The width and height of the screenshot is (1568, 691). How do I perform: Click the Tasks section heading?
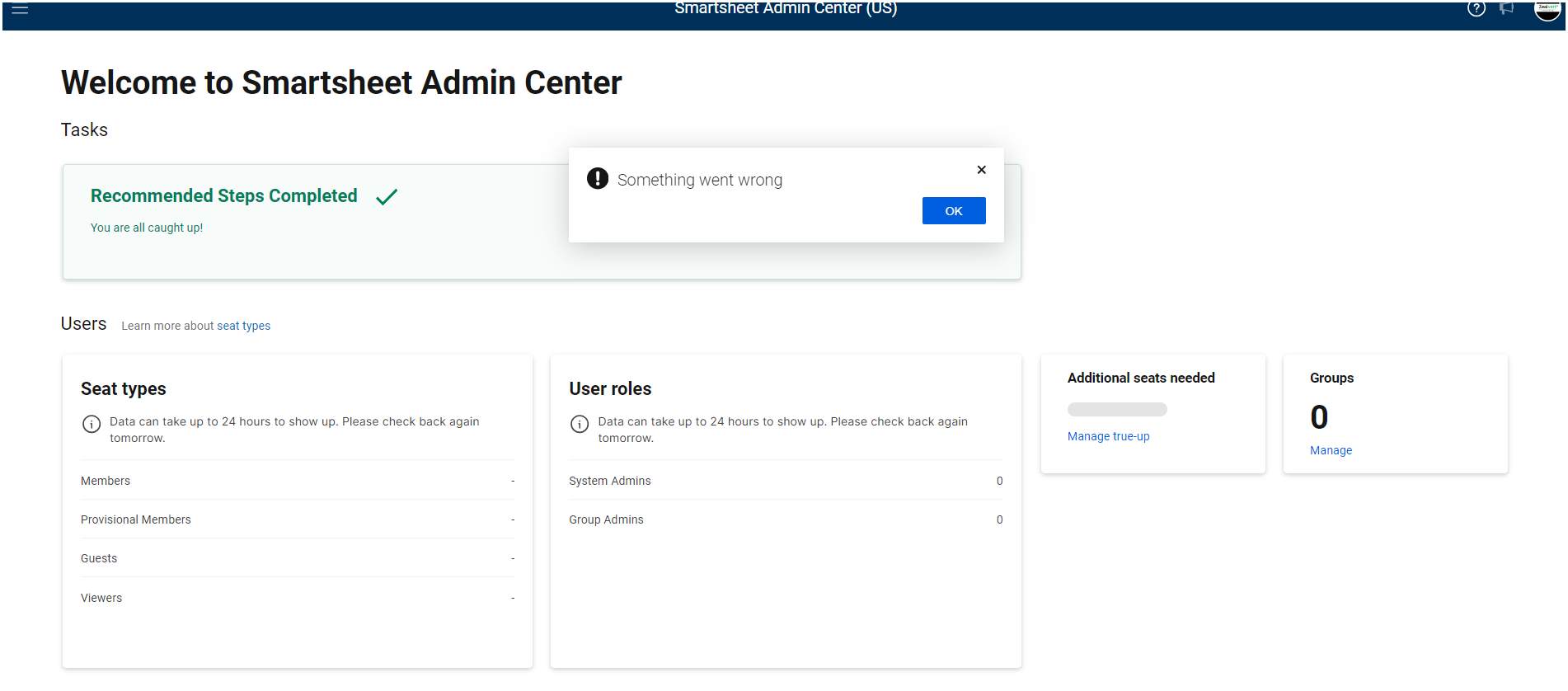84,130
